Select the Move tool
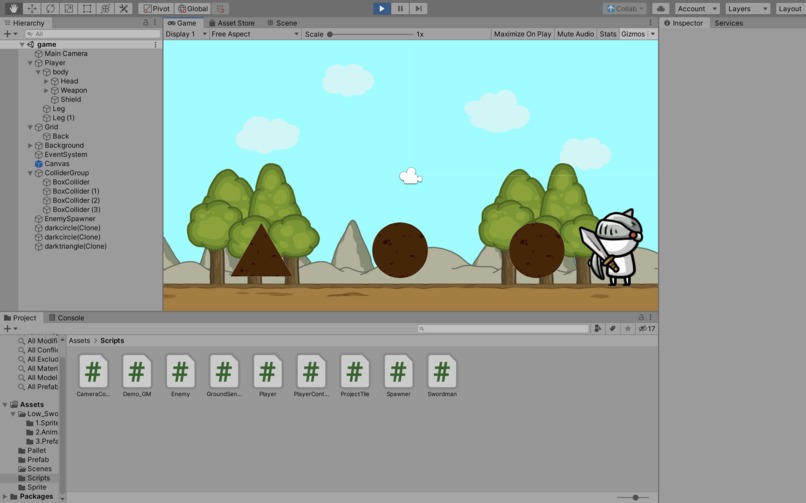 [32, 8]
